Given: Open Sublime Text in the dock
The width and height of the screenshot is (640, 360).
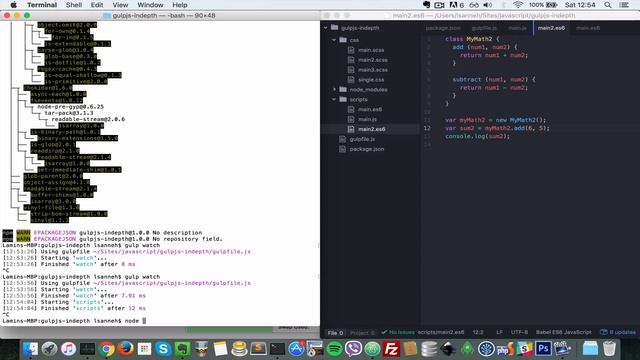Looking at the screenshot, I should point(258,349).
